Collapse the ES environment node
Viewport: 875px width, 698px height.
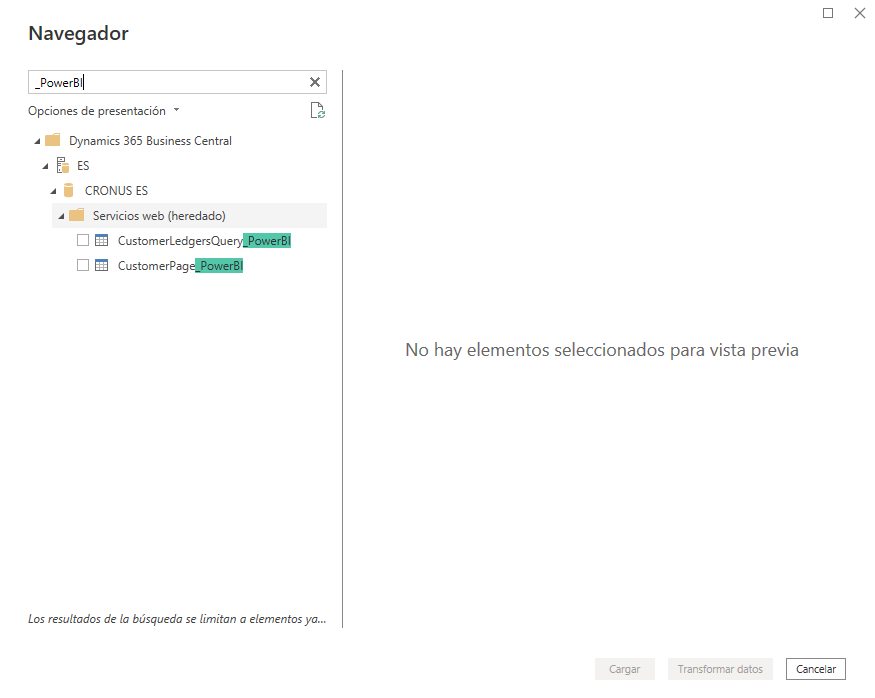tap(46, 166)
